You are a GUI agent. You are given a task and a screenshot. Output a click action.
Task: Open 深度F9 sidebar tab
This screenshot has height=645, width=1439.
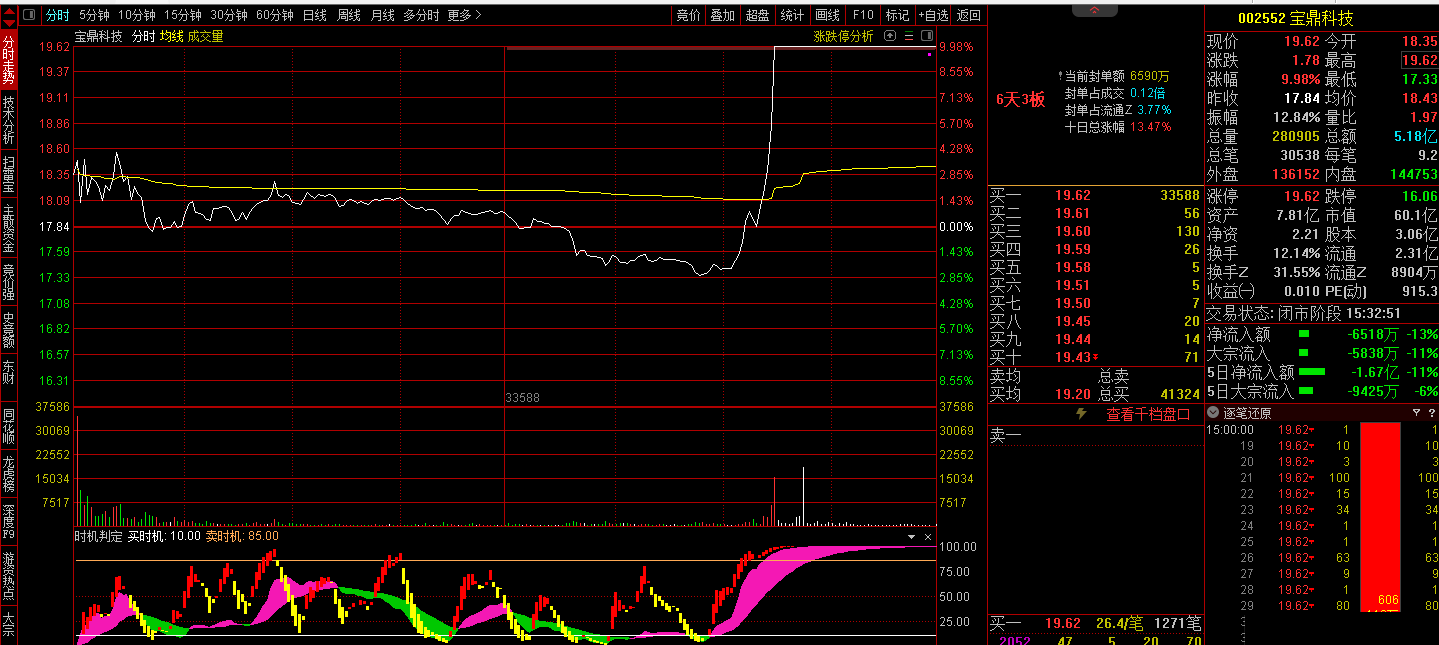pyautogui.click(x=8, y=522)
